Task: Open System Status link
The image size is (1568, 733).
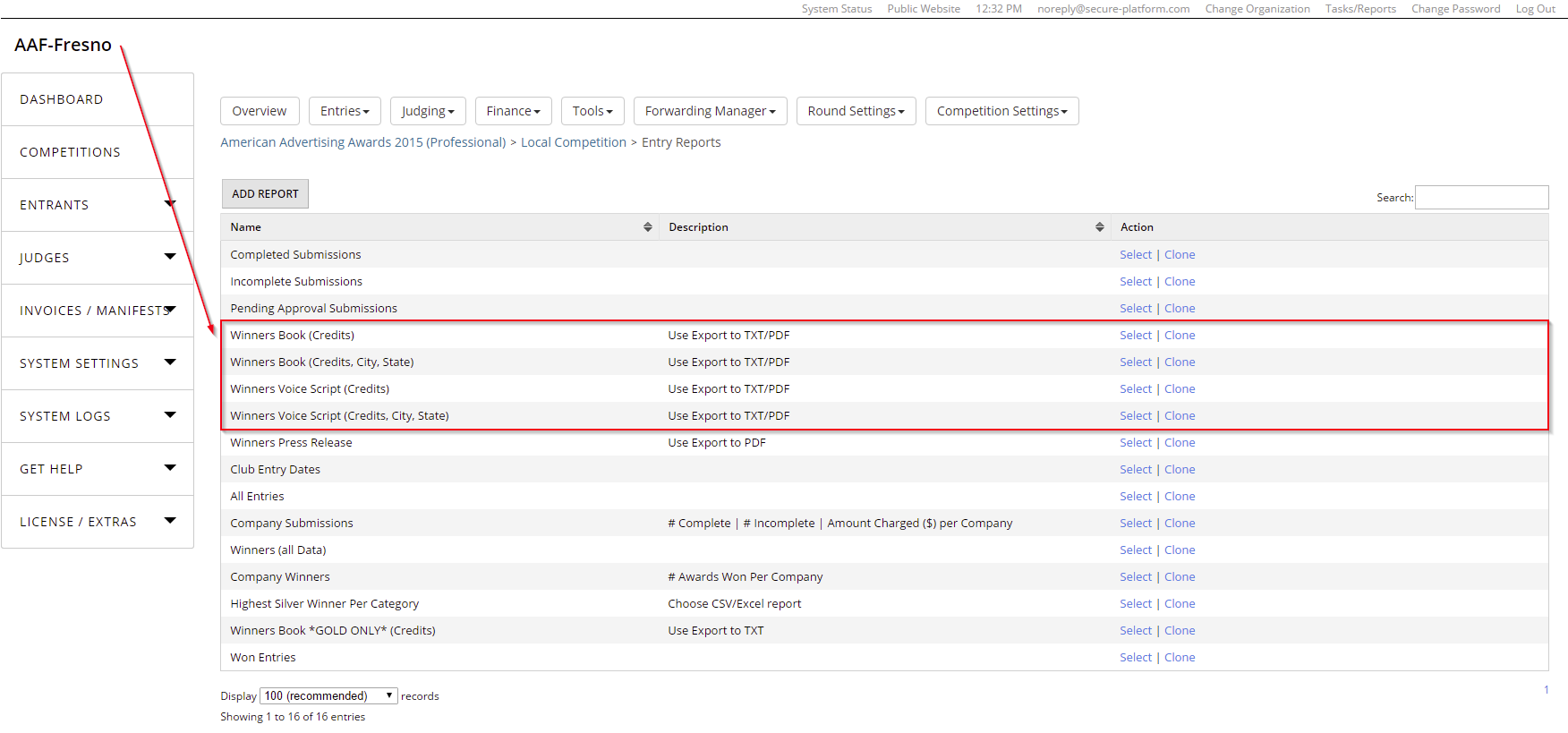Action: (x=837, y=9)
